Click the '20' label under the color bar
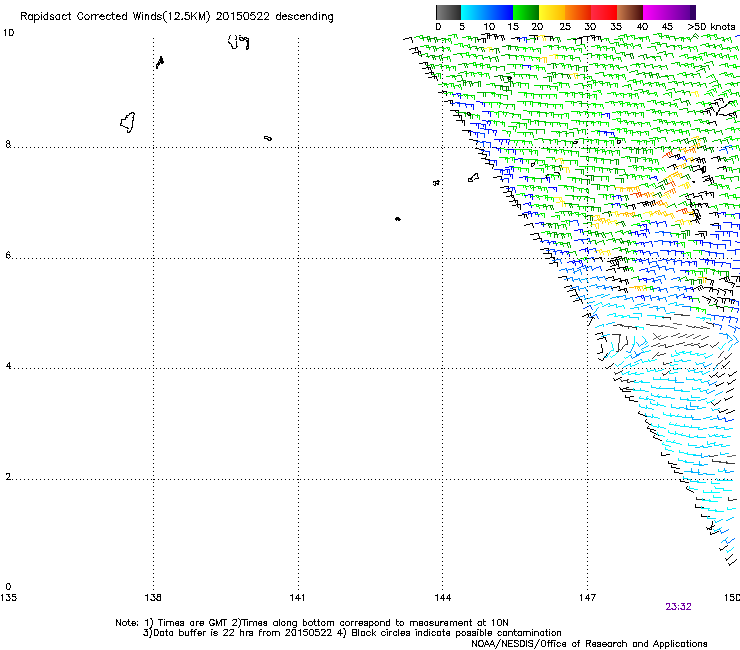This screenshot has width=740, height=650. point(537,27)
